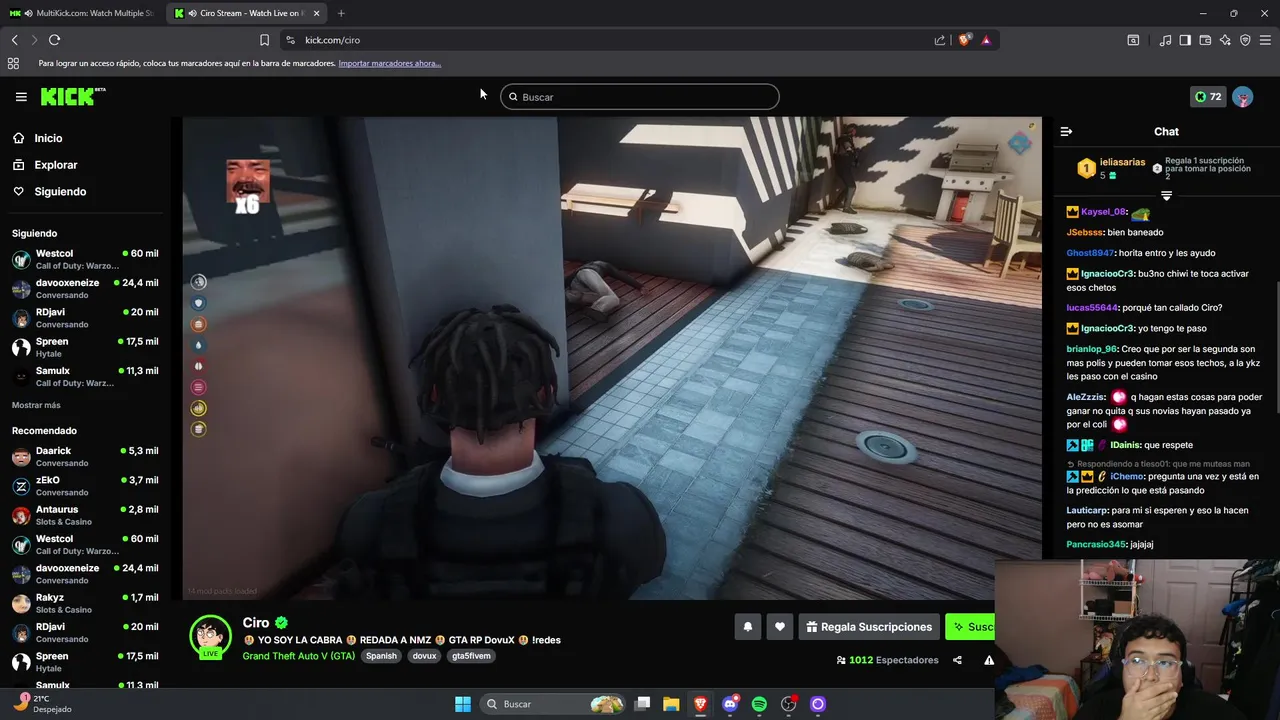Open Discord from the taskbar
This screenshot has height=720, width=1280.
pyautogui.click(x=730, y=704)
